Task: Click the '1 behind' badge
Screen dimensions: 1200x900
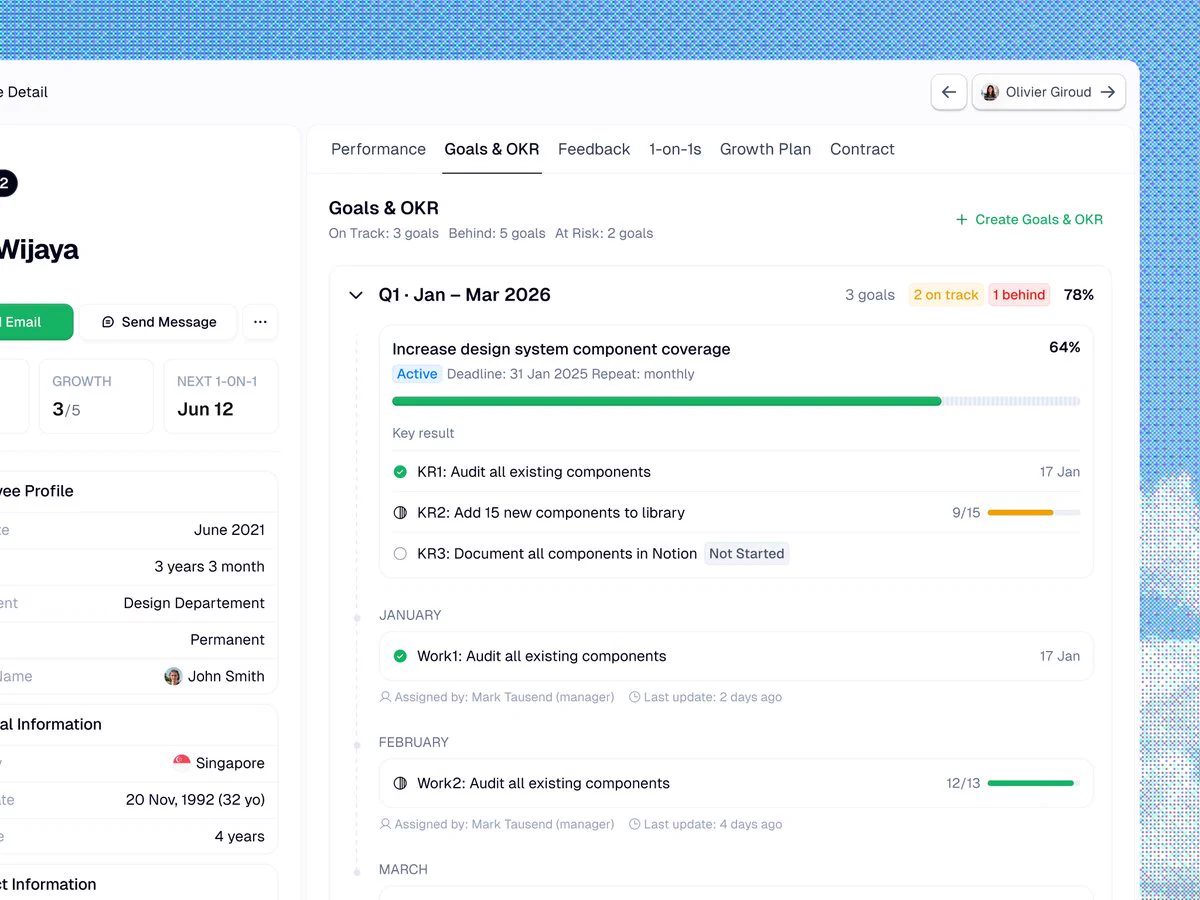Action: point(1019,295)
